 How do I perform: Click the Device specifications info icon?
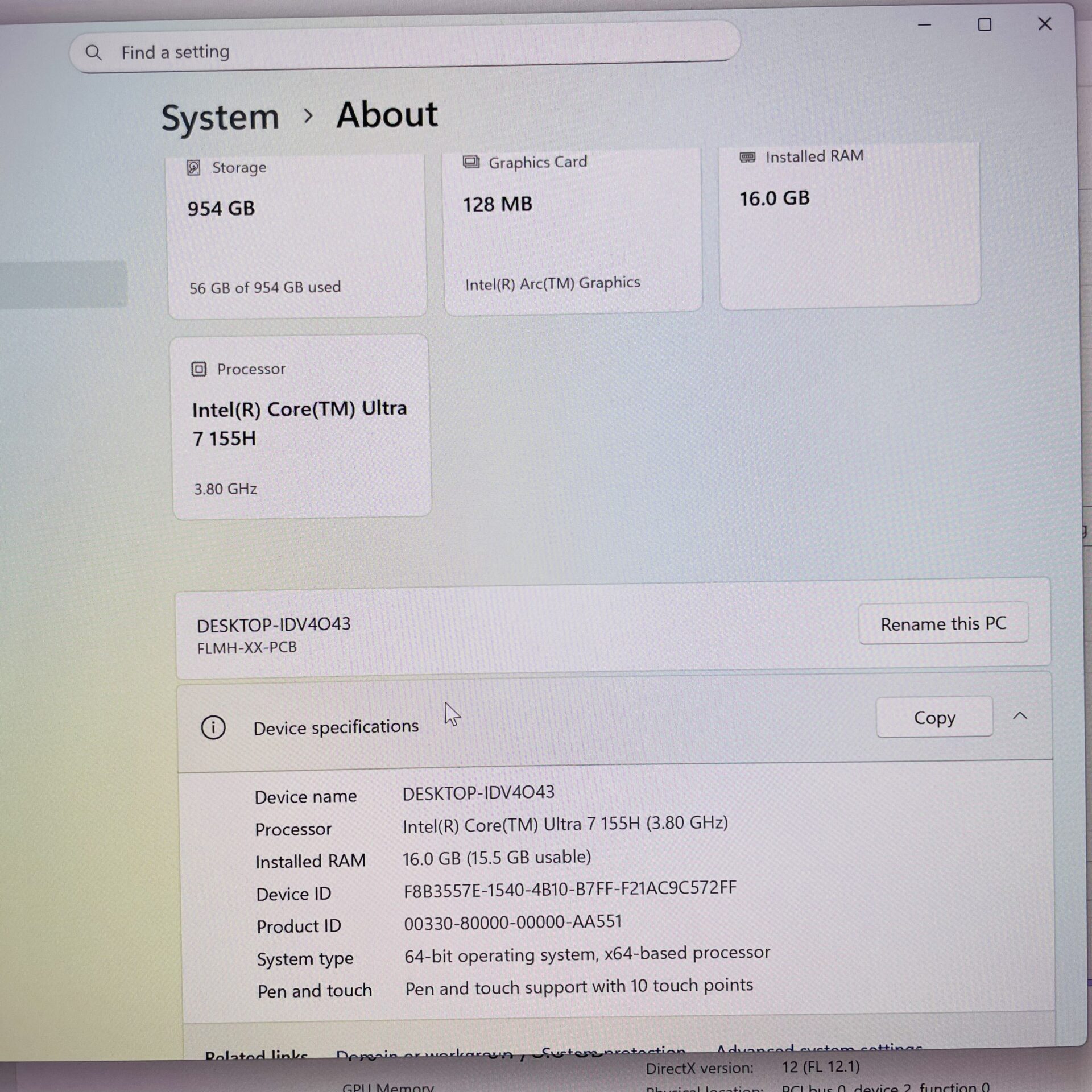[213, 727]
